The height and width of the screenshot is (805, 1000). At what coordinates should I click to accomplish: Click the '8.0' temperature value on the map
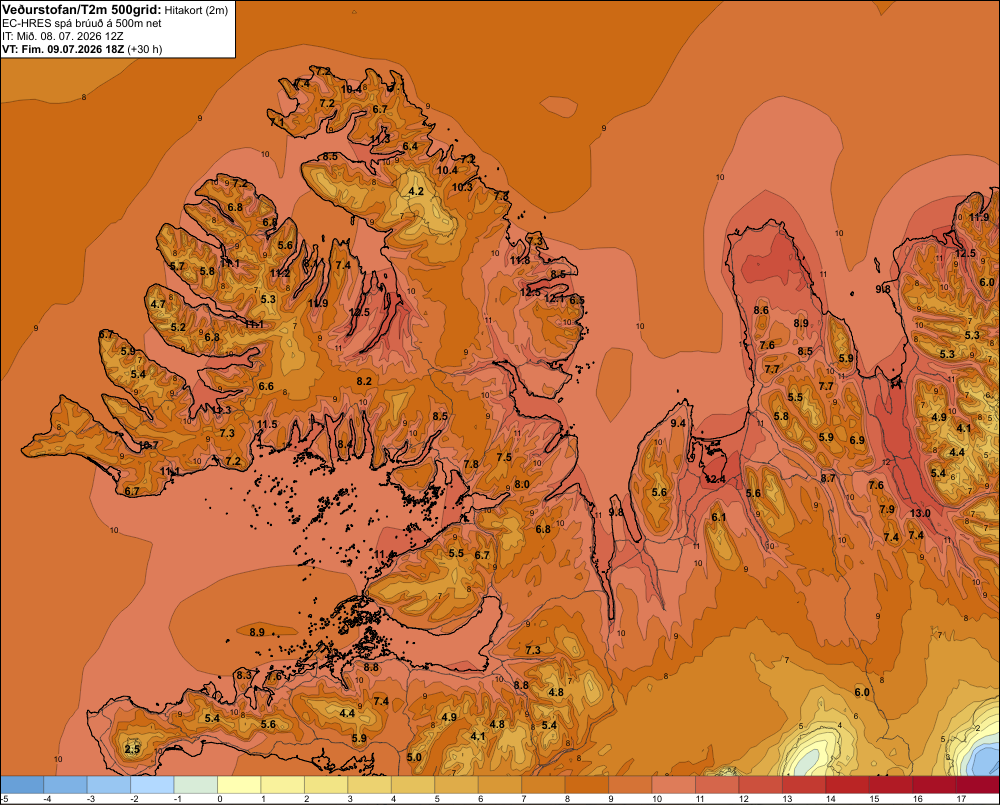[522, 484]
